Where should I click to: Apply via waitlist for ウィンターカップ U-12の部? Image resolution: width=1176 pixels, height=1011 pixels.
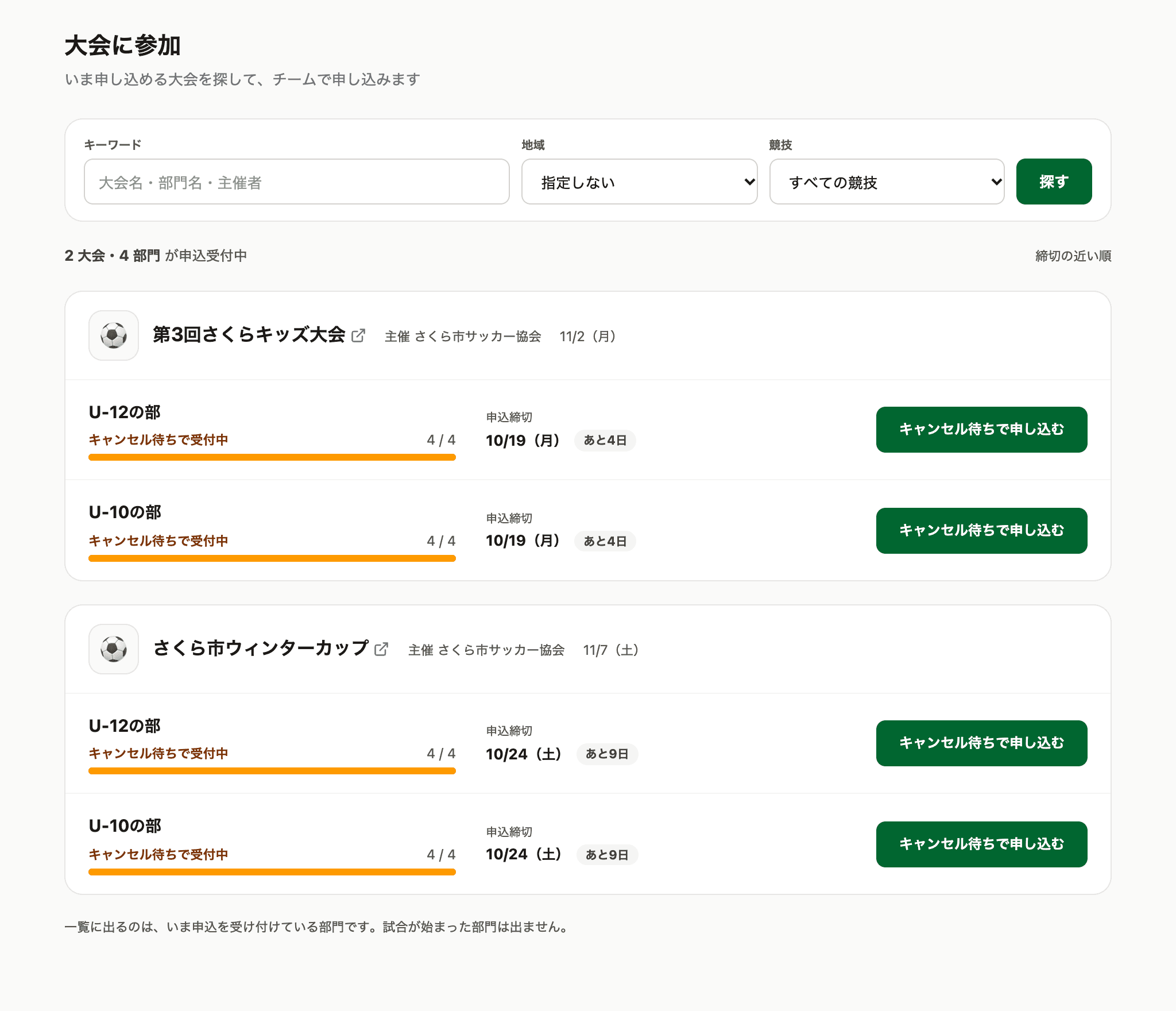point(982,743)
